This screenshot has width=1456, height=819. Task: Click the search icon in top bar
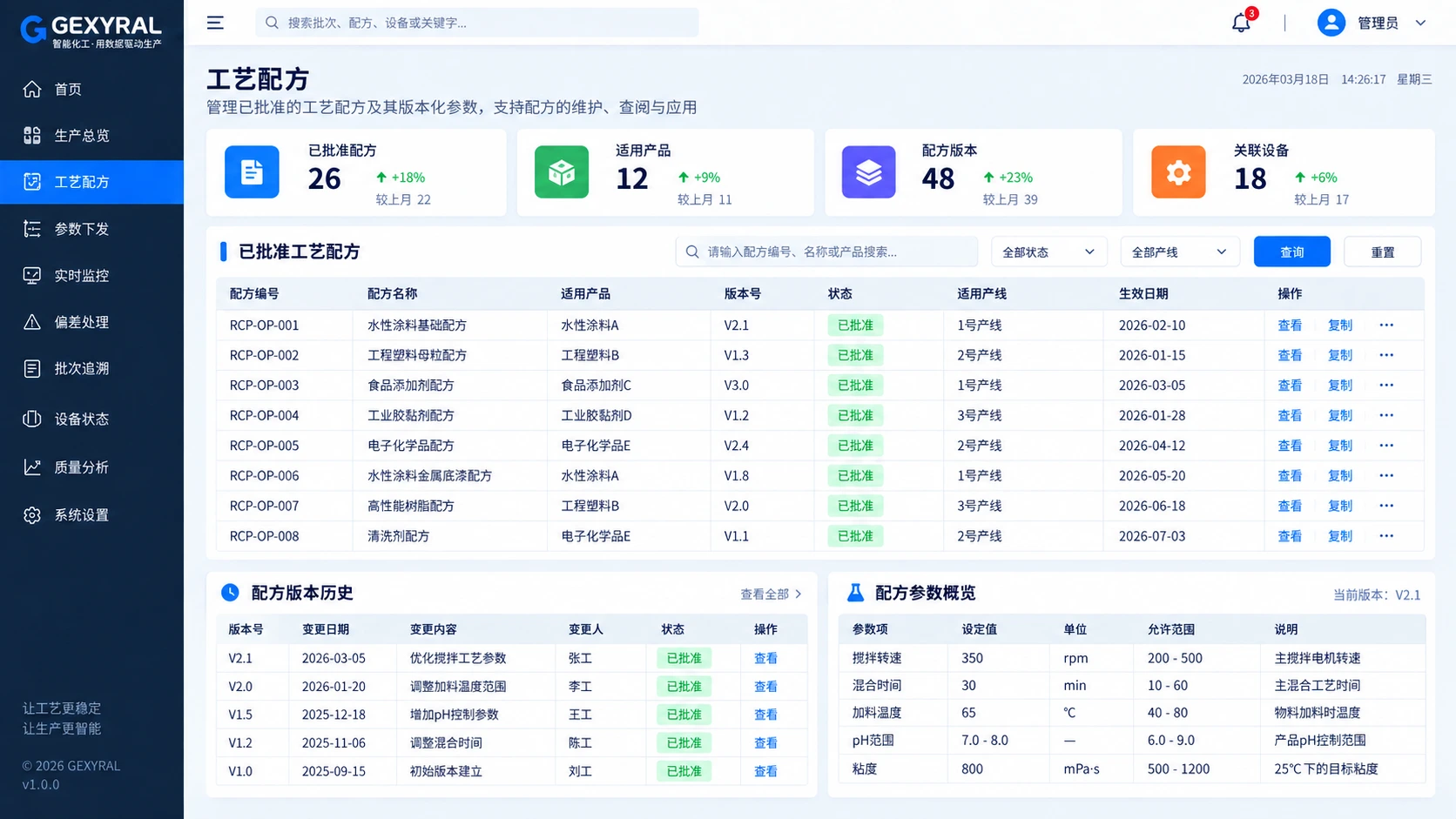272,23
